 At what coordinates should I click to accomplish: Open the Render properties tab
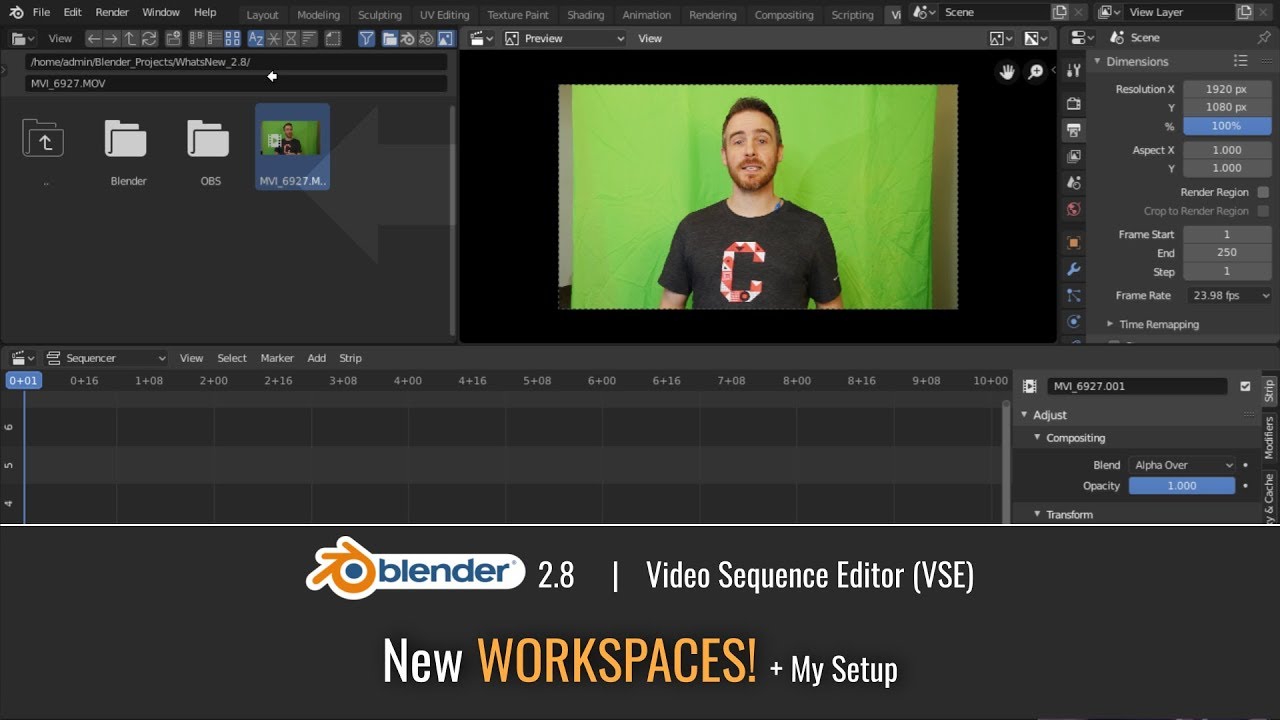(1074, 103)
